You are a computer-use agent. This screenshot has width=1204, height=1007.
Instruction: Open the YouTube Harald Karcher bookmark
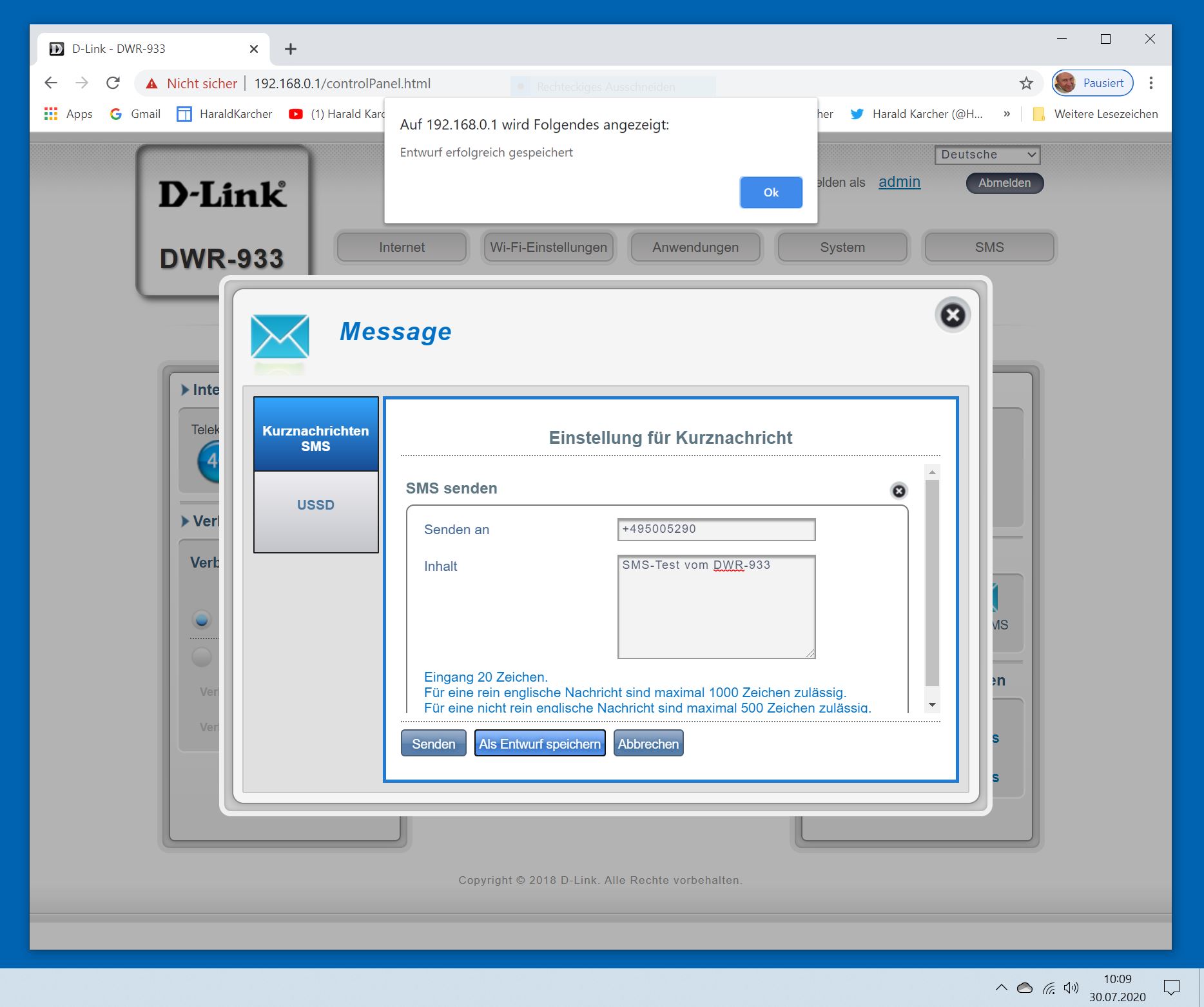[336, 114]
